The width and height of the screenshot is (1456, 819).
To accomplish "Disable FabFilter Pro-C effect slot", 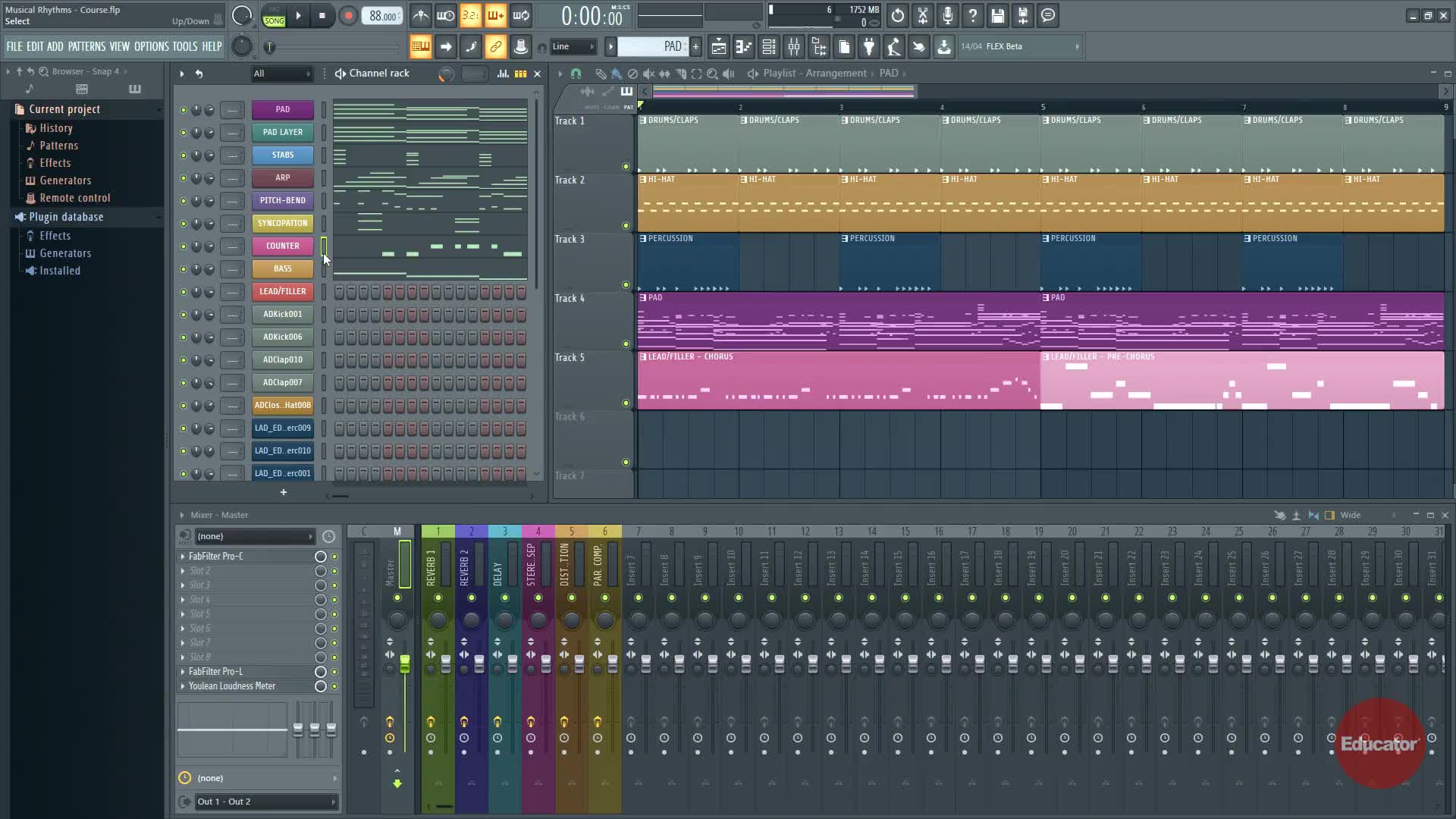I will 334,557.
